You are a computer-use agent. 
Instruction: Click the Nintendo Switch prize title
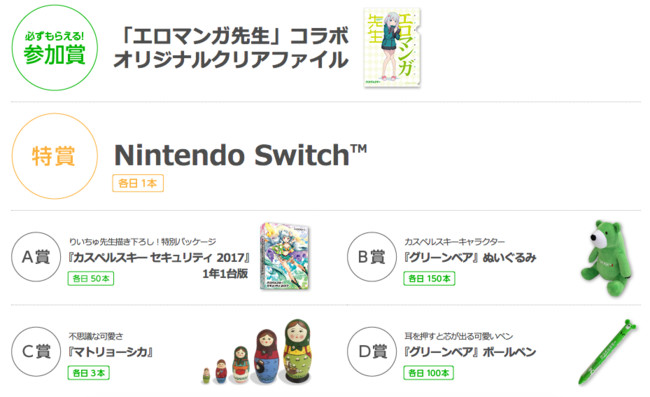240,155
